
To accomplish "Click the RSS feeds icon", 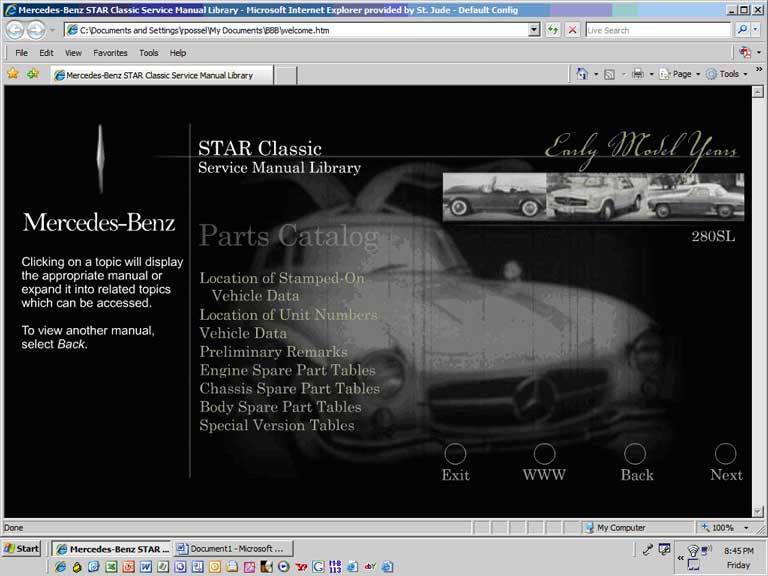I will 609,74.
